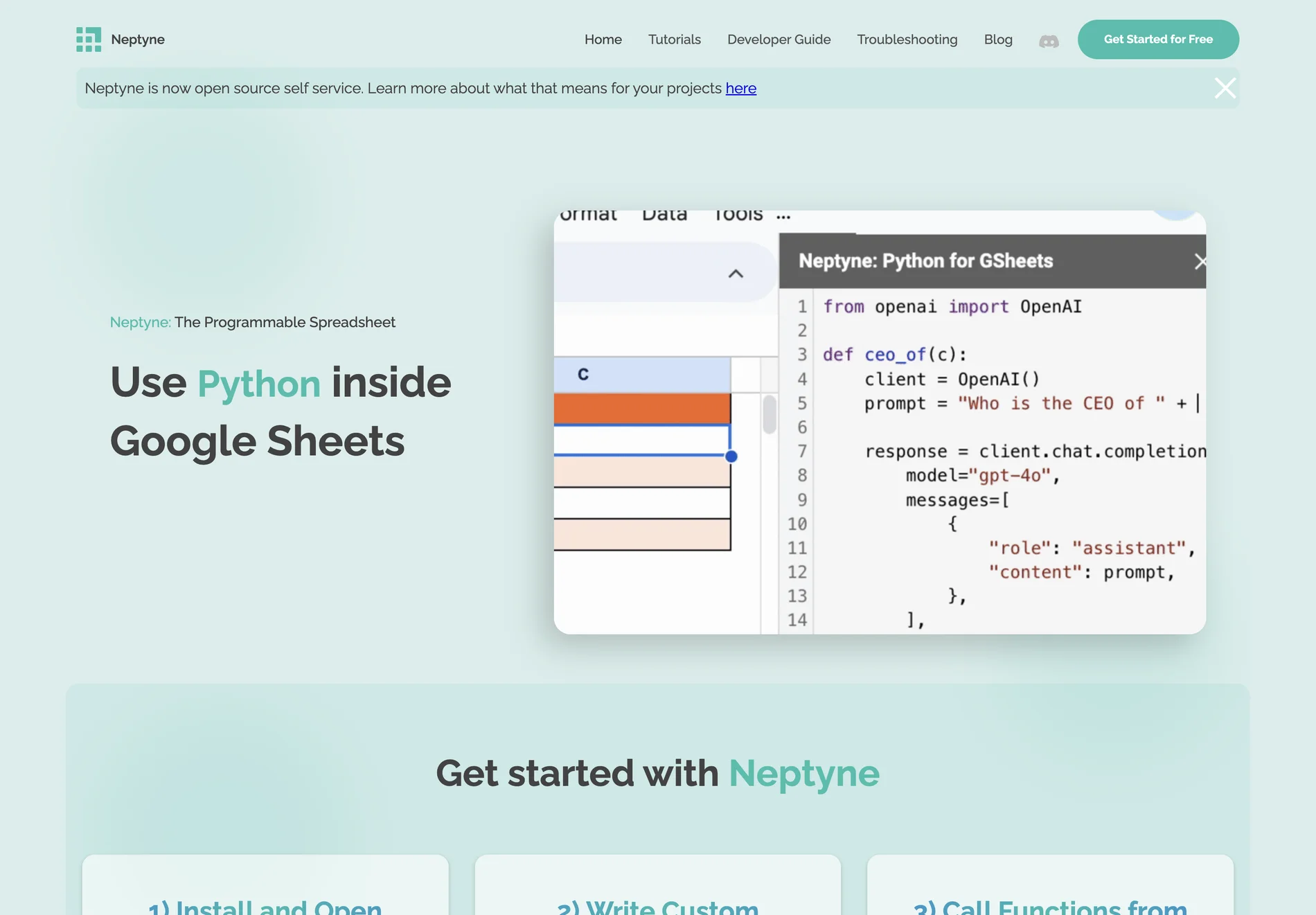1316x915 pixels.
Task: Click the 'Use Python inside Google Sheets' heading
Action: (x=281, y=411)
